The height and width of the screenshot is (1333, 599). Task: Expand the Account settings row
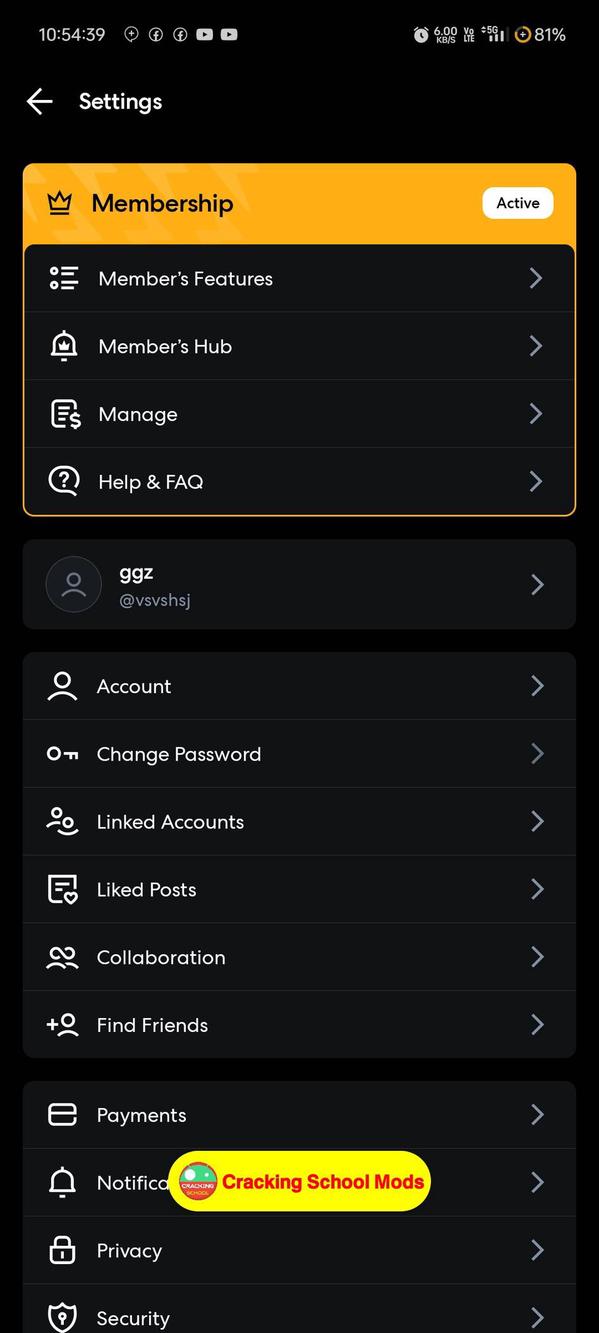point(300,686)
